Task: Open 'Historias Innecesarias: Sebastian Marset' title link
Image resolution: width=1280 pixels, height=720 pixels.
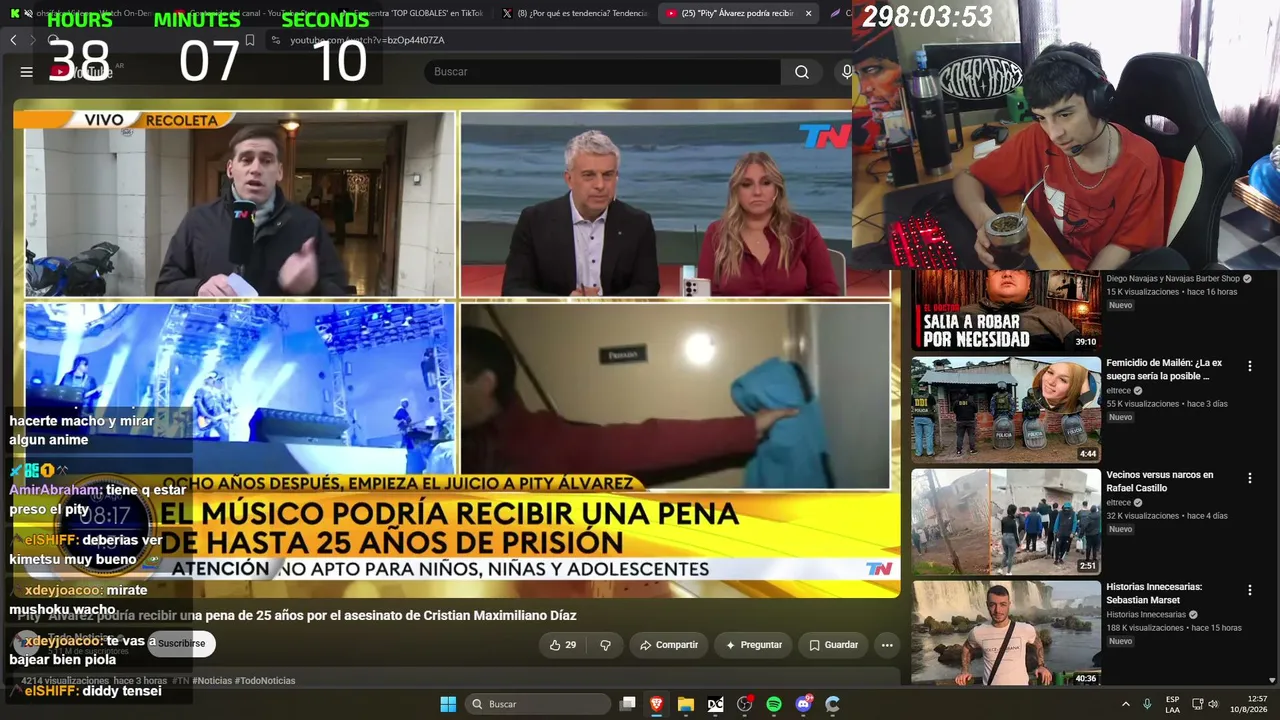Action: pos(1154,593)
